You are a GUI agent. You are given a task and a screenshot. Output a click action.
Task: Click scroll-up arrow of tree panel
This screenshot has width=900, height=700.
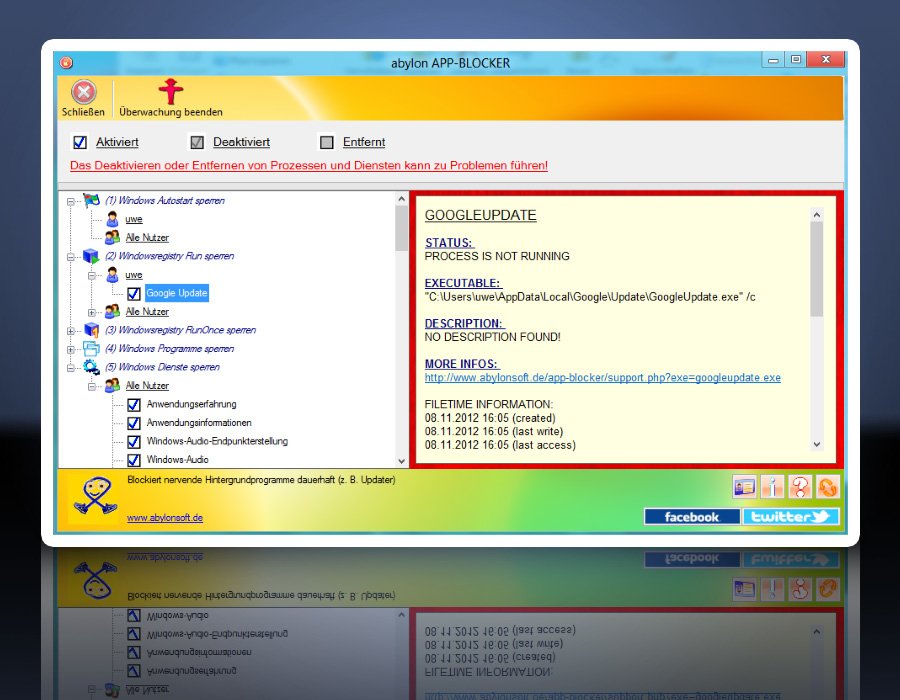click(401, 199)
